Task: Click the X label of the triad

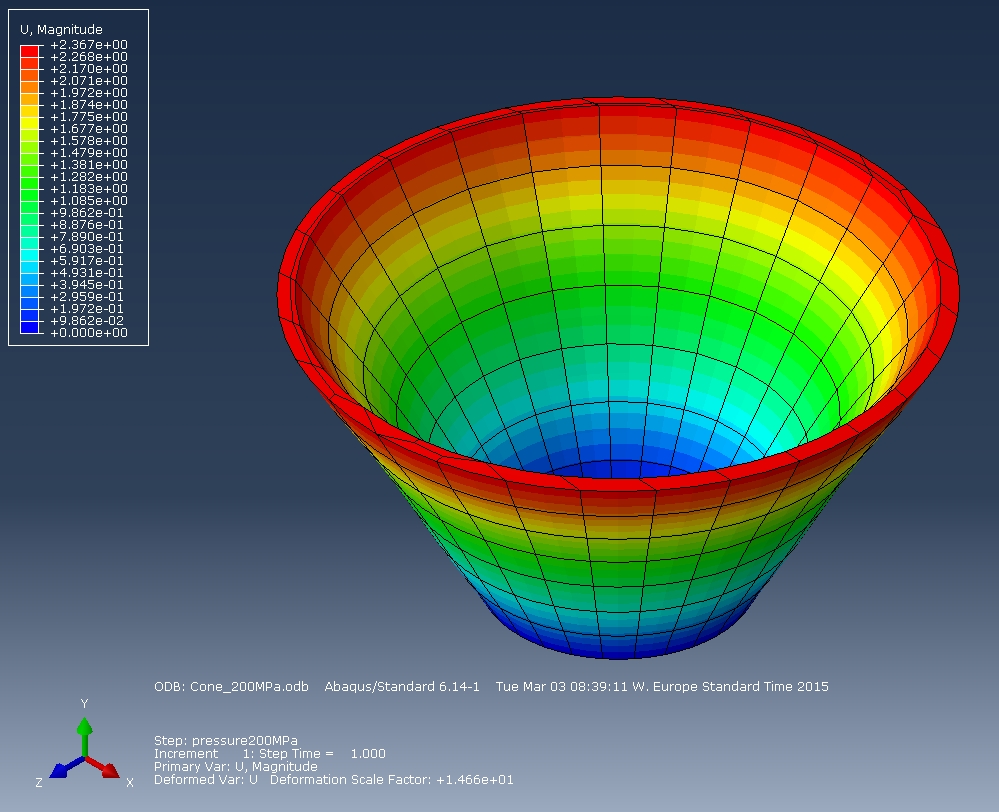Action: coord(130,783)
